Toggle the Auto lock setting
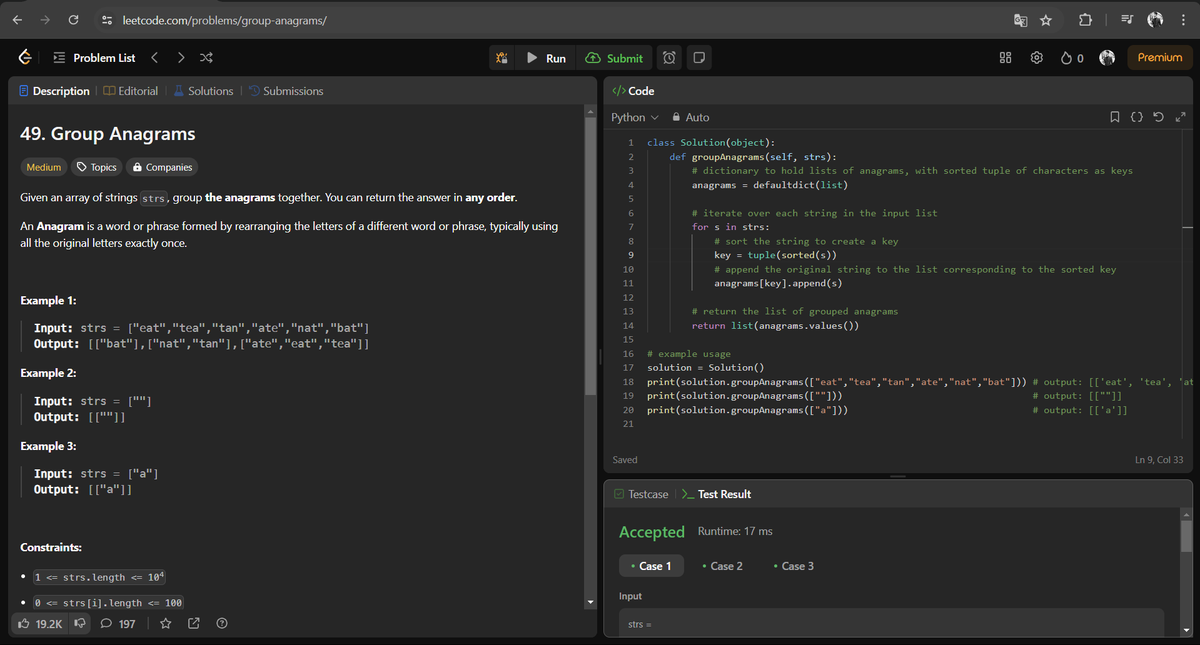The height and width of the screenshot is (645, 1200). [691, 117]
